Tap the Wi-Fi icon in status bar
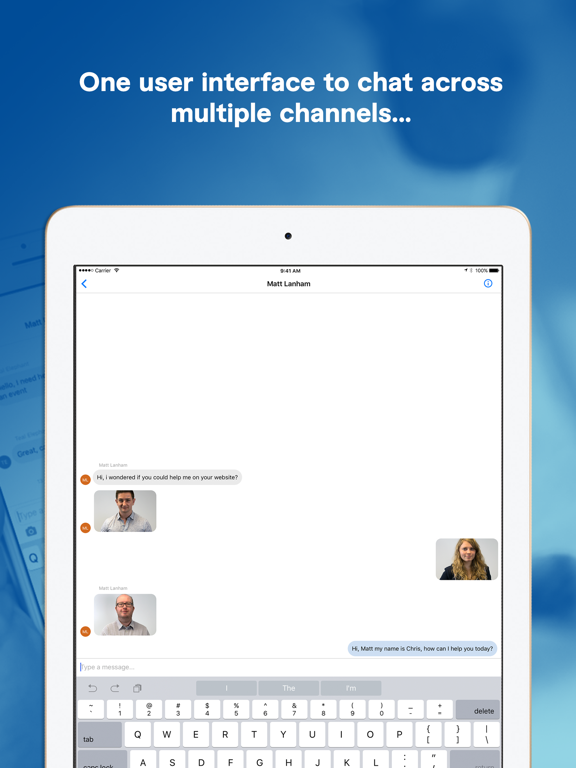This screenshot has width=576, height=768. pos(117,270)
